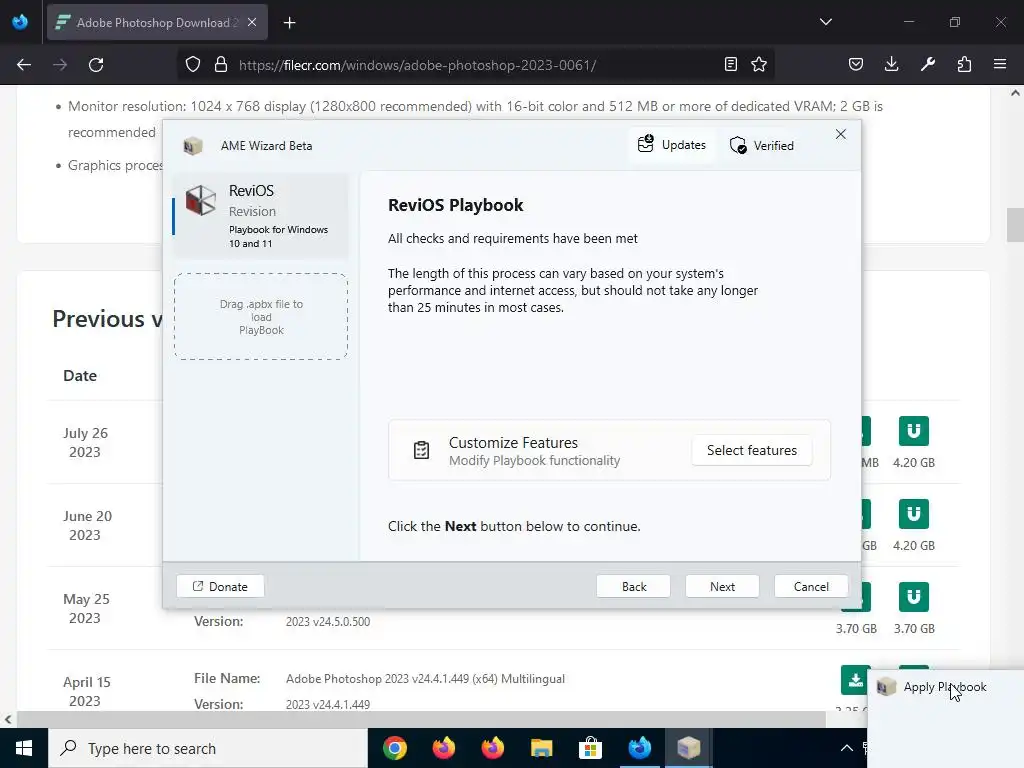Click the June 20 2023 date cell
This screenshot has width=1024, height=768.
(x=87, y=525)
